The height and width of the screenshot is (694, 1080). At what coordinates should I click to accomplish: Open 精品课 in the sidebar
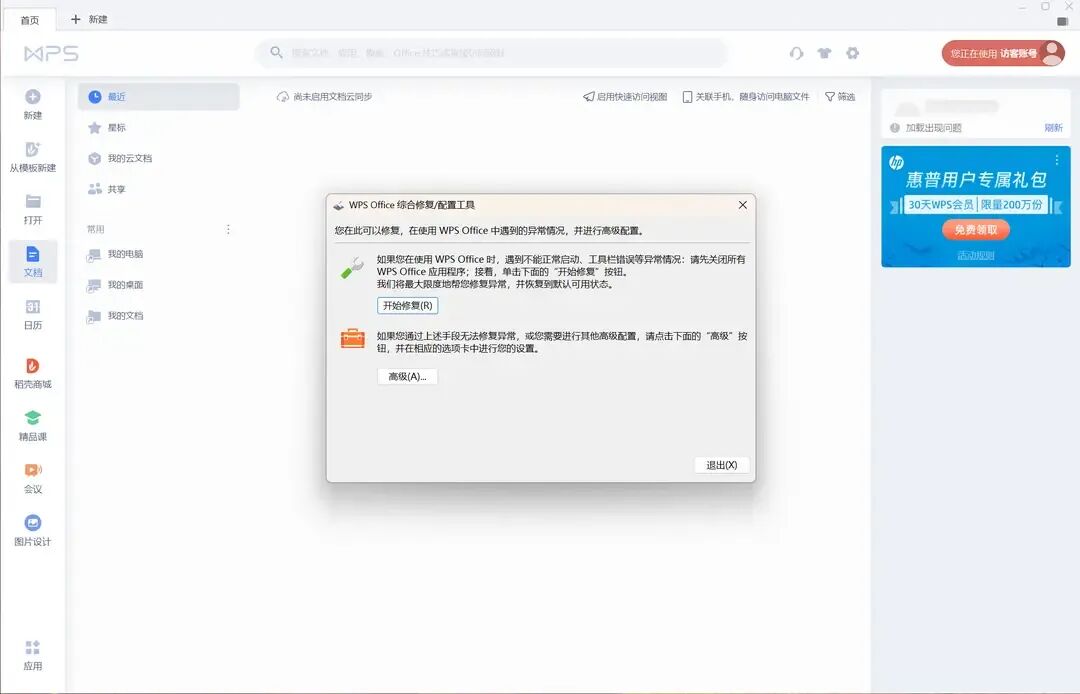32,425
